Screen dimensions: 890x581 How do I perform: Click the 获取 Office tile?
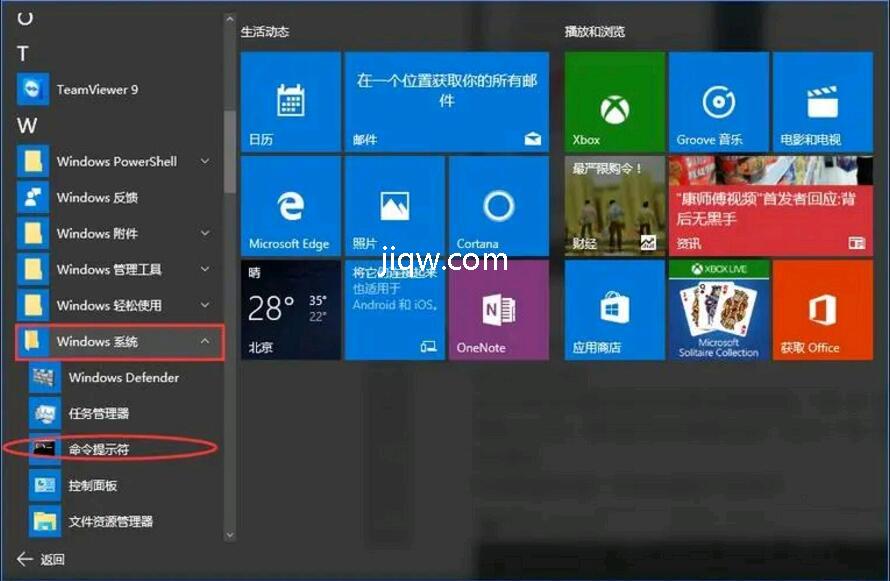821,310
